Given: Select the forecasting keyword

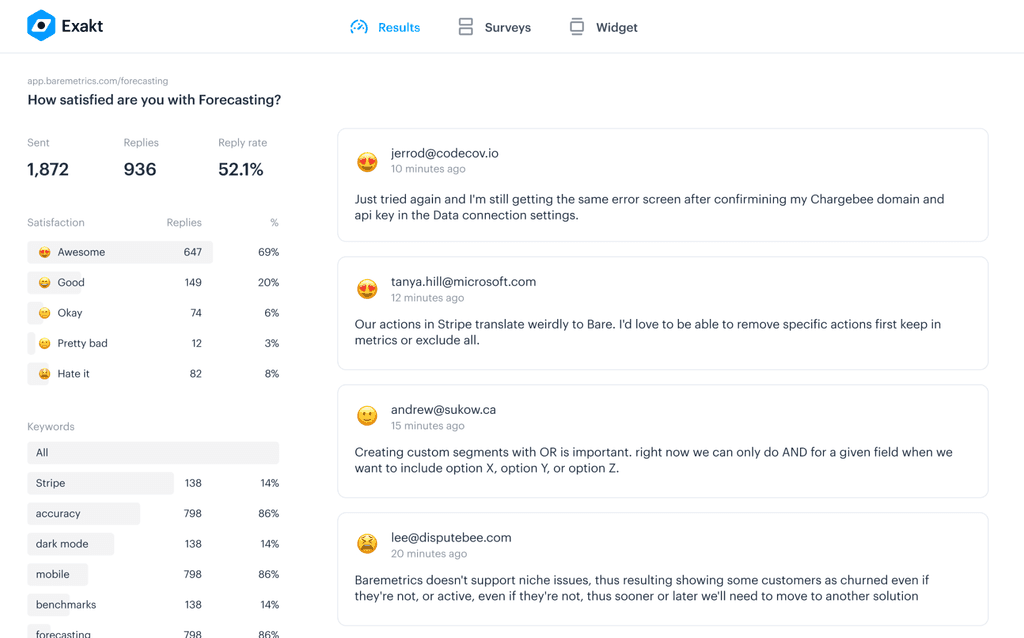Looking at the screenshot, I should pos(153,631).
